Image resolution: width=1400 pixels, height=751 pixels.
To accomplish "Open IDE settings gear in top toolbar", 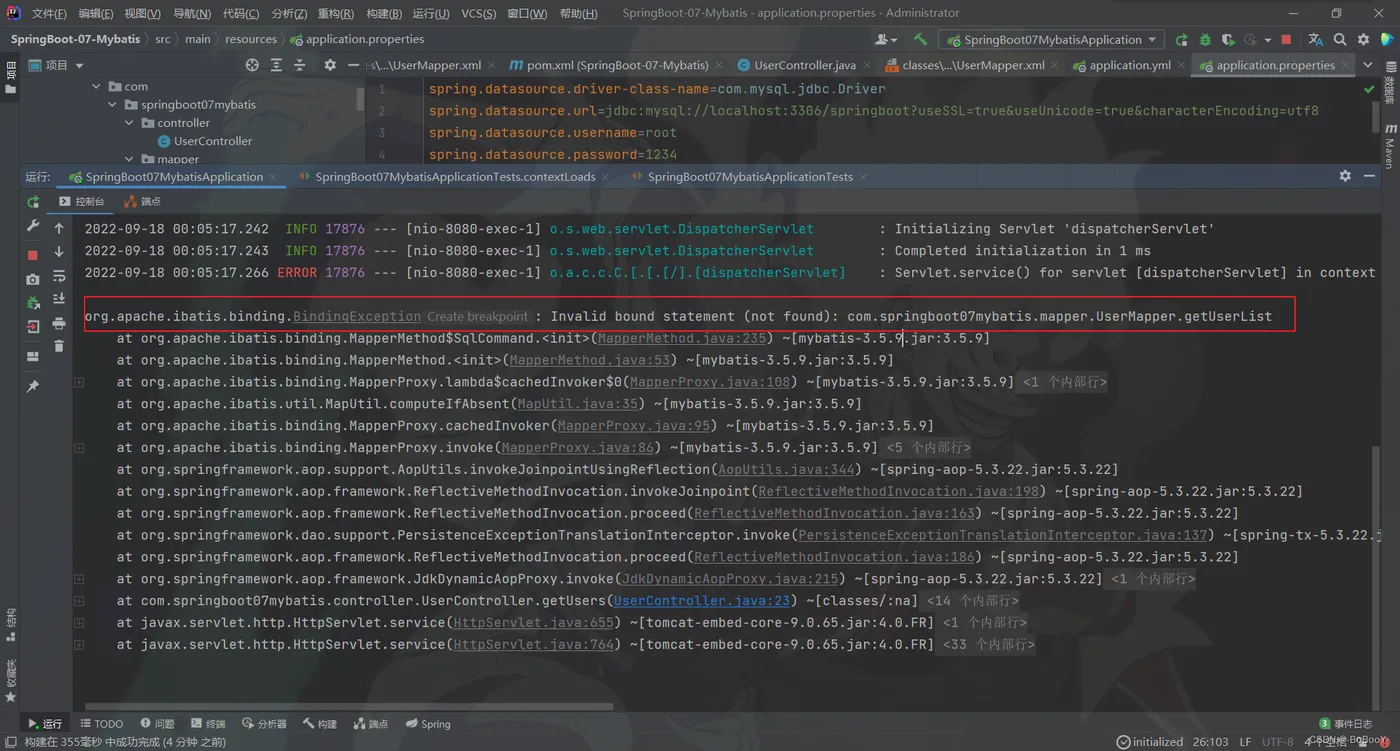I will tap(1364, 40).
